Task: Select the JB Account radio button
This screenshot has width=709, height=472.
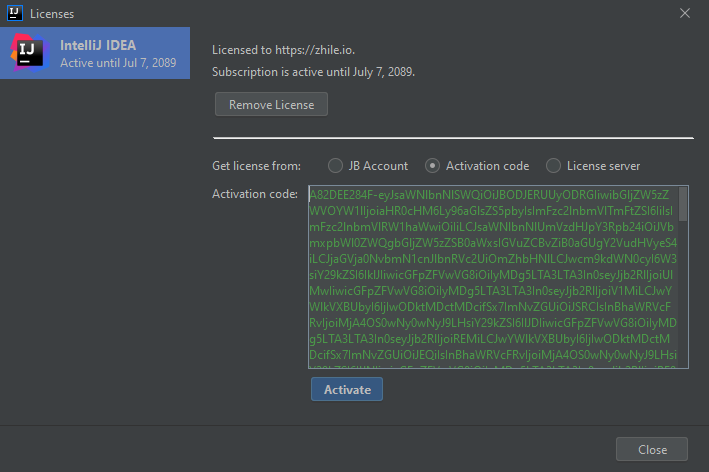Action: pos(335,166)
